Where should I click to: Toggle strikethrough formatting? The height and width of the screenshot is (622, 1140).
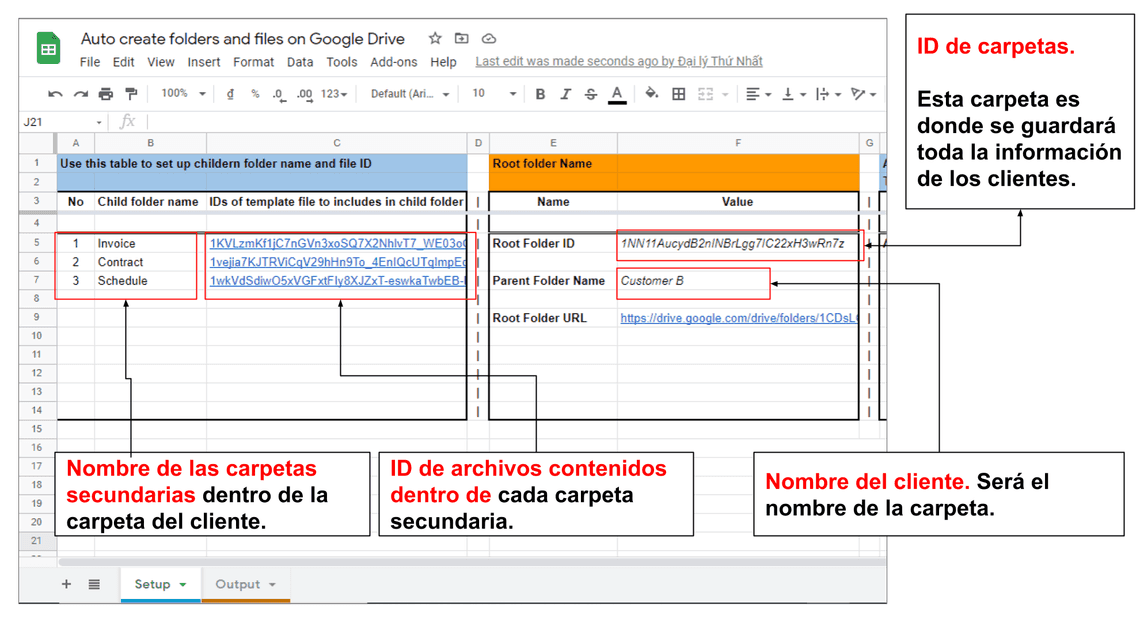tap(591, 94)
